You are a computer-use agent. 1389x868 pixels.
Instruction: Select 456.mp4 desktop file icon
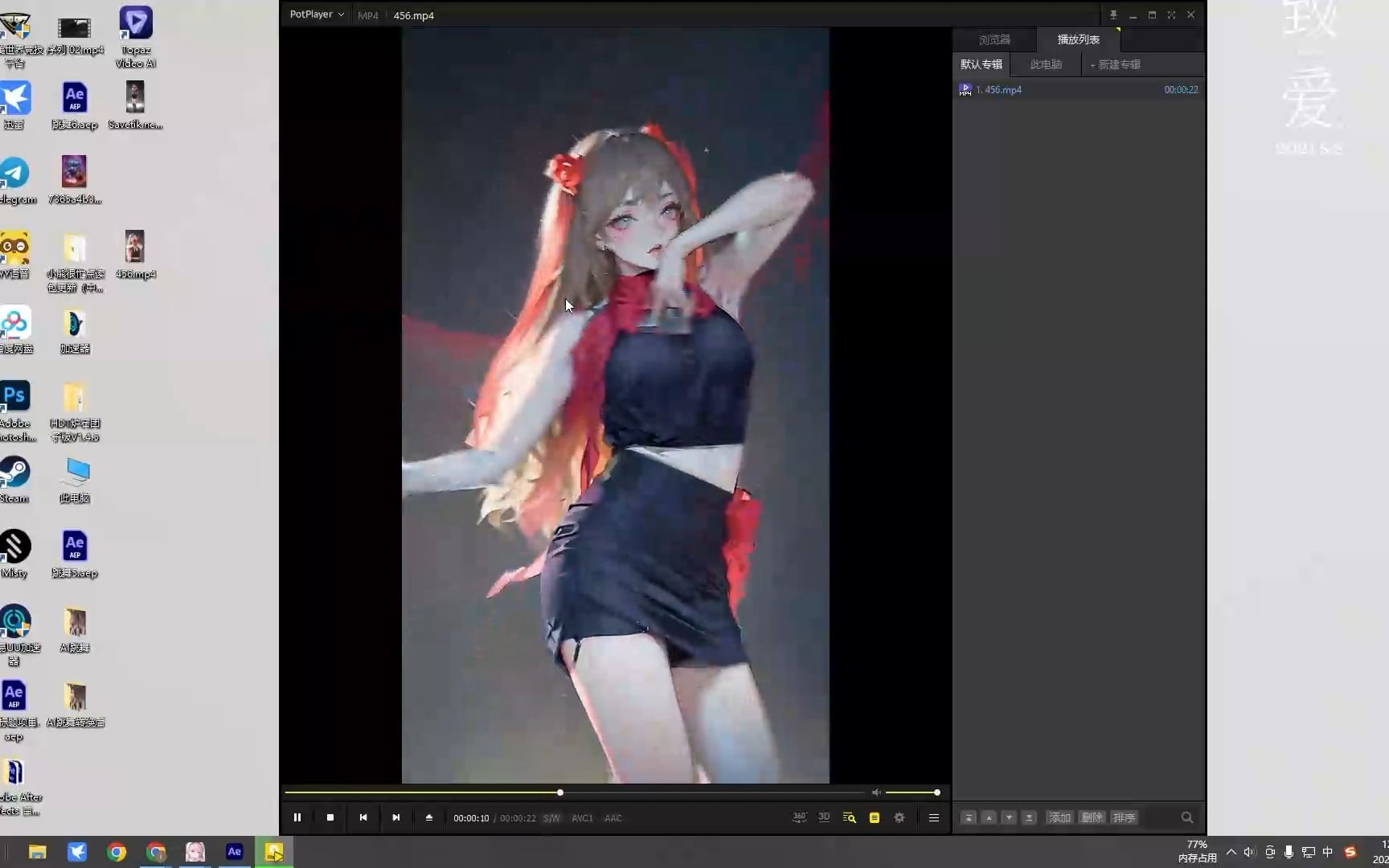coord(135,254)
